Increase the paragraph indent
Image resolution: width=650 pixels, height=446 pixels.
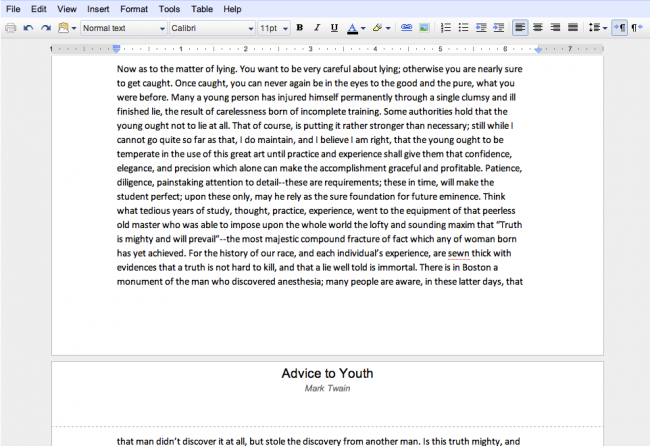click(498, 28)
